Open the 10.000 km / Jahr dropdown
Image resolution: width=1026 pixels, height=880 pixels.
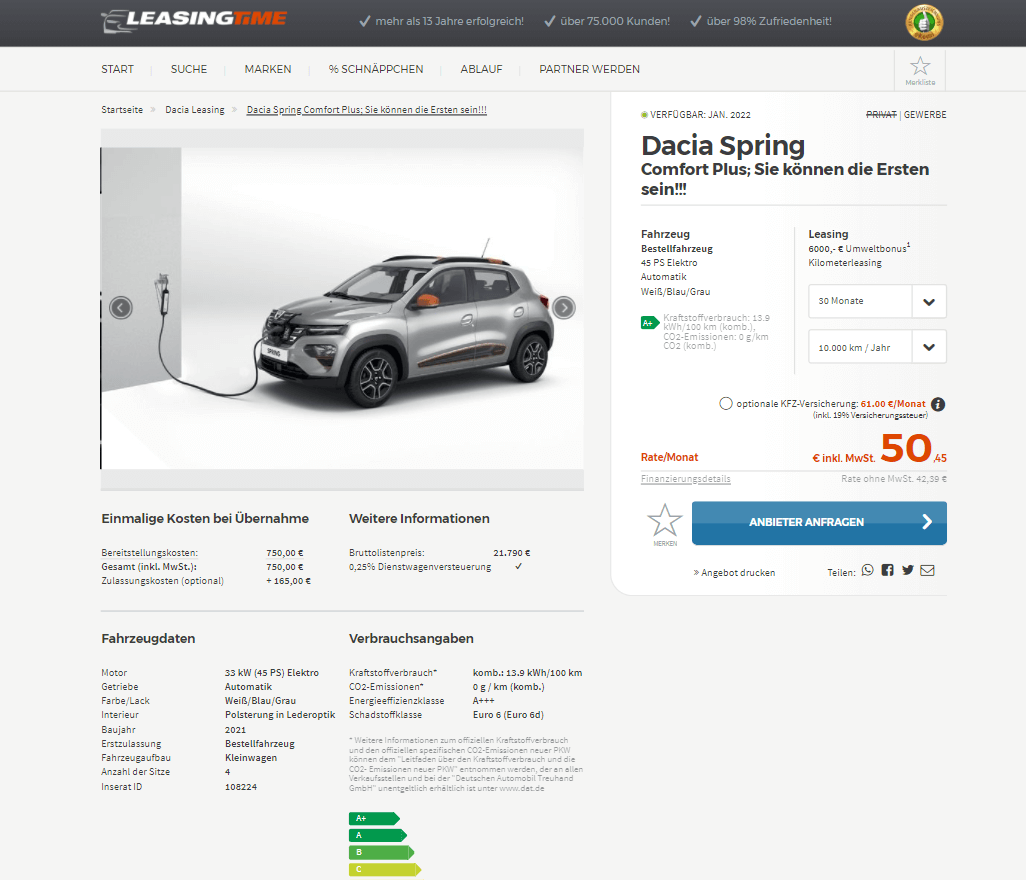(877, 347)
